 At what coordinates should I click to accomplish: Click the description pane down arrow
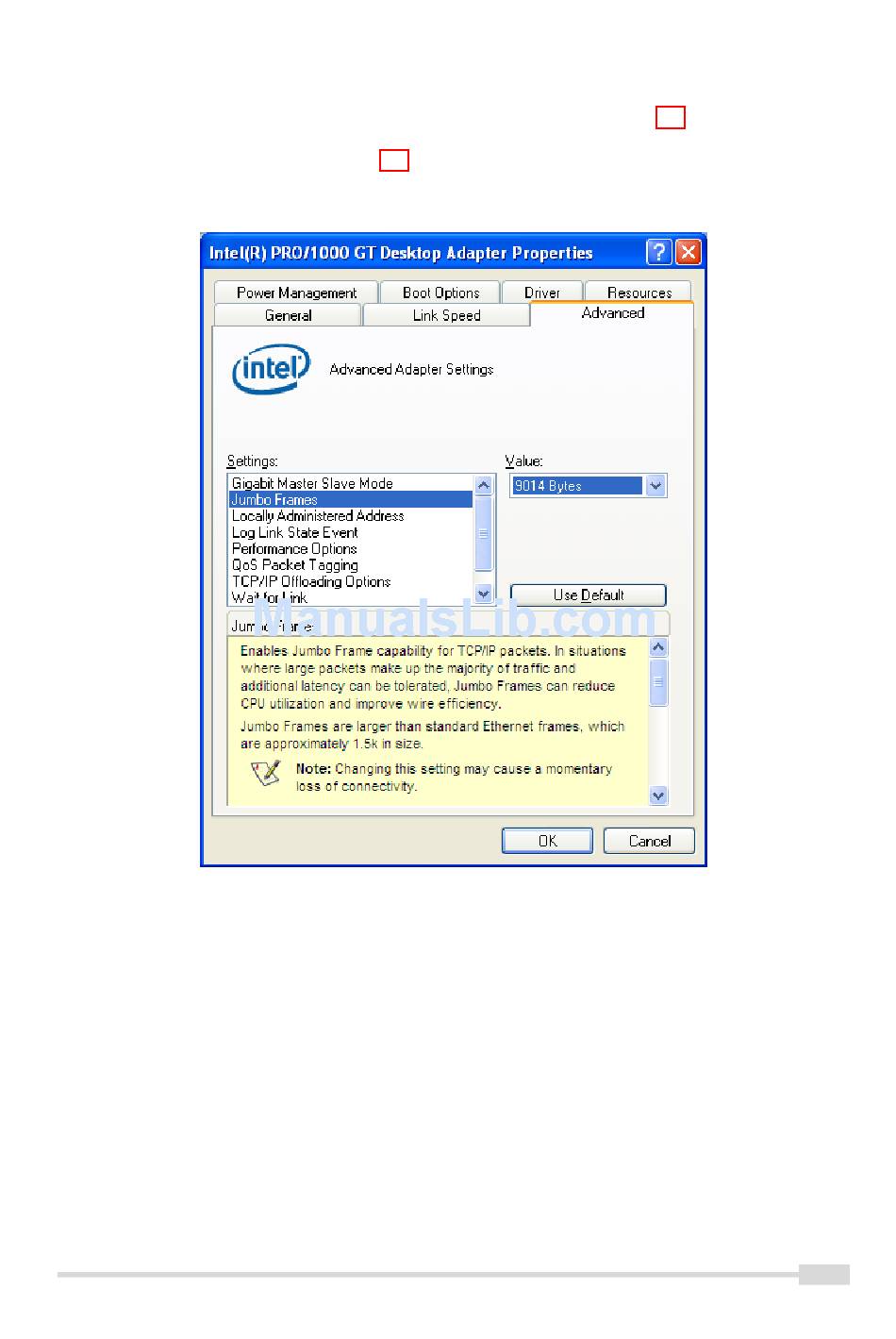[x=658, y=795]
